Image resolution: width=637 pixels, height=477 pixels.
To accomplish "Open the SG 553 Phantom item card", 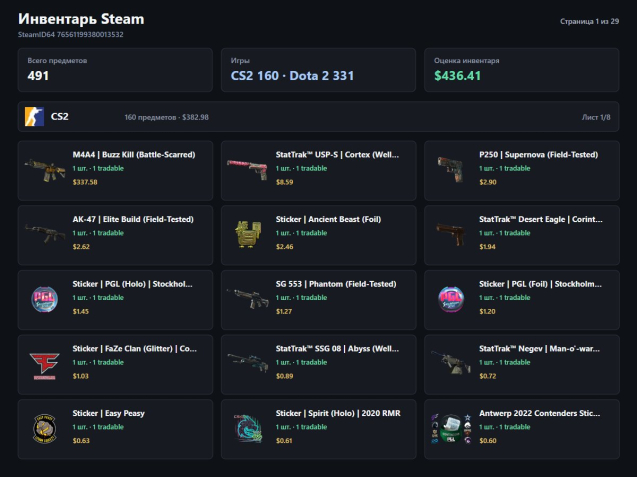I will (318, 300).
